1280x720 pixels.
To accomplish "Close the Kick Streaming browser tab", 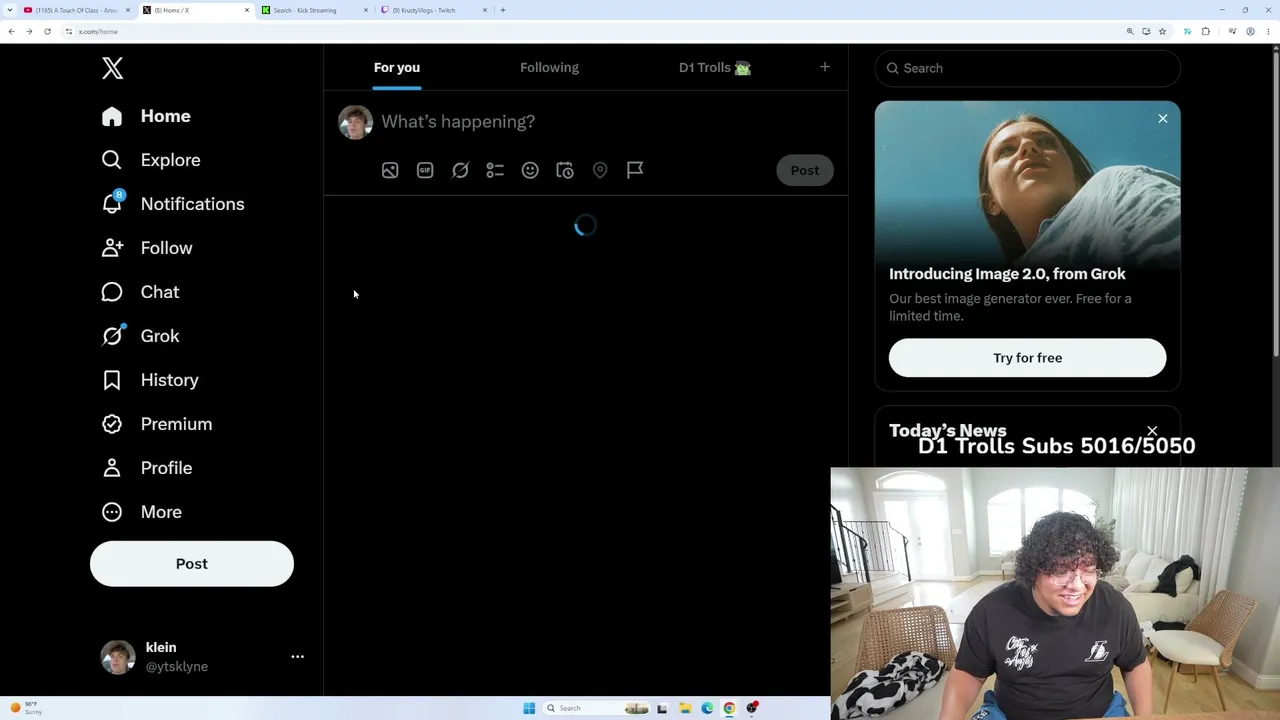I will (366, 10).
